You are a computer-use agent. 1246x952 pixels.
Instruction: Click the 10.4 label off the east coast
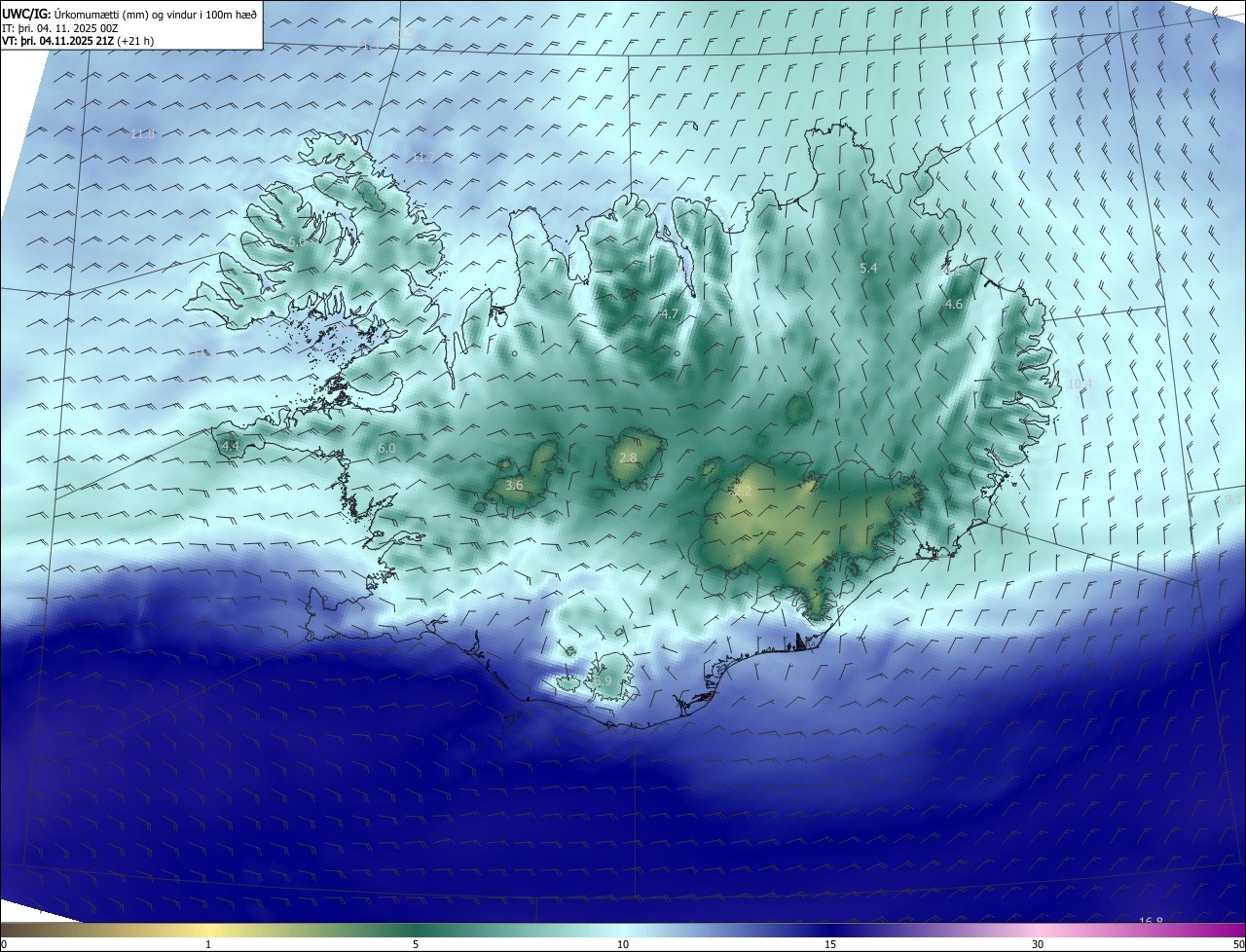[x=1080, y=384]
